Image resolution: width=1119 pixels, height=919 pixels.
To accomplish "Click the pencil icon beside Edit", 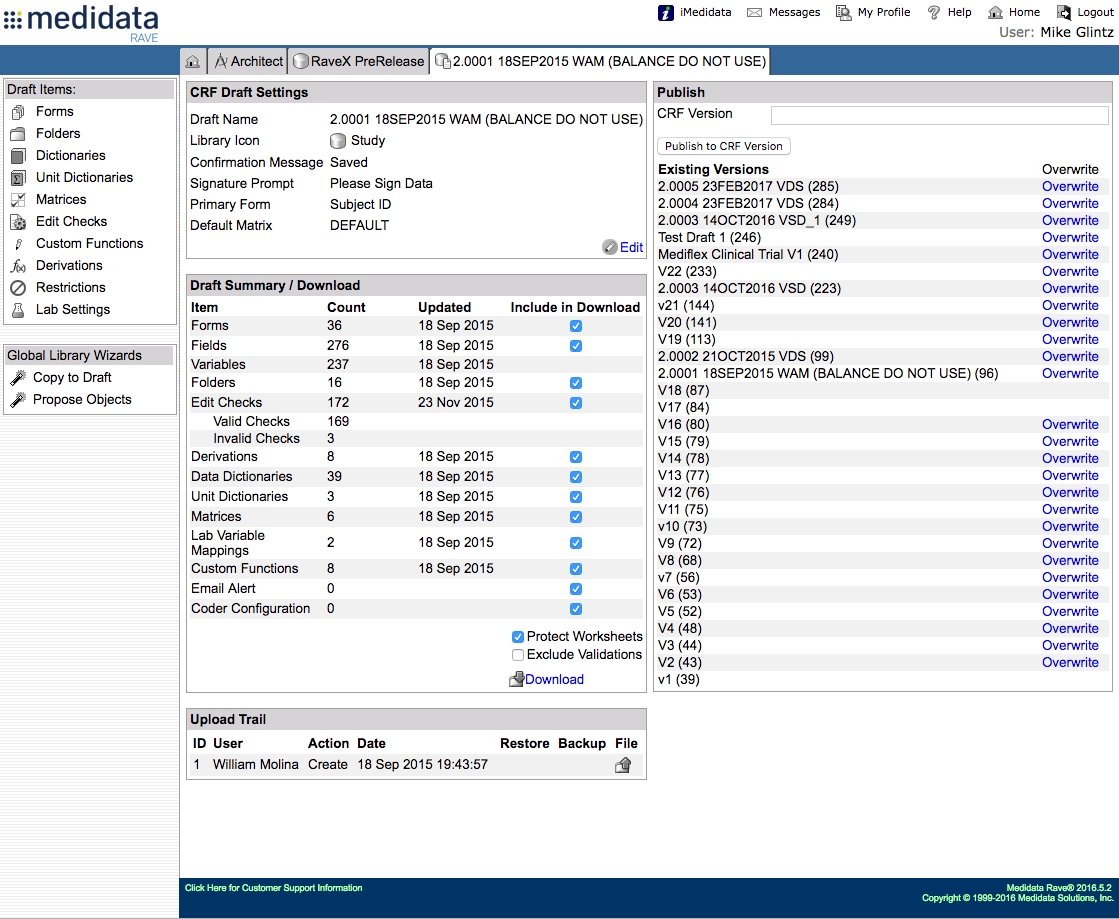I will (609, 247).
